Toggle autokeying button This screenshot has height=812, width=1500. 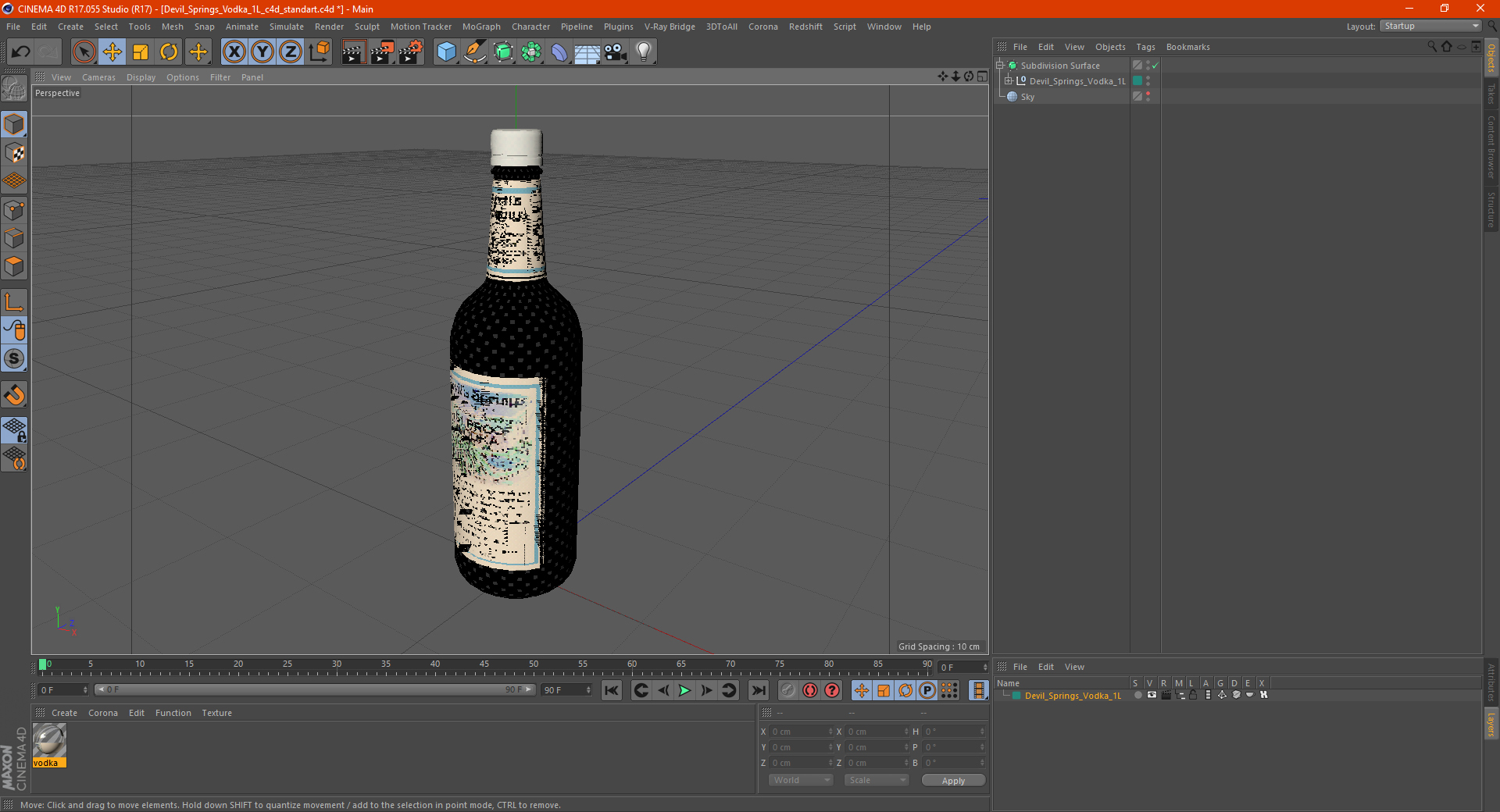pyautogui.click(x=810, y=690)
